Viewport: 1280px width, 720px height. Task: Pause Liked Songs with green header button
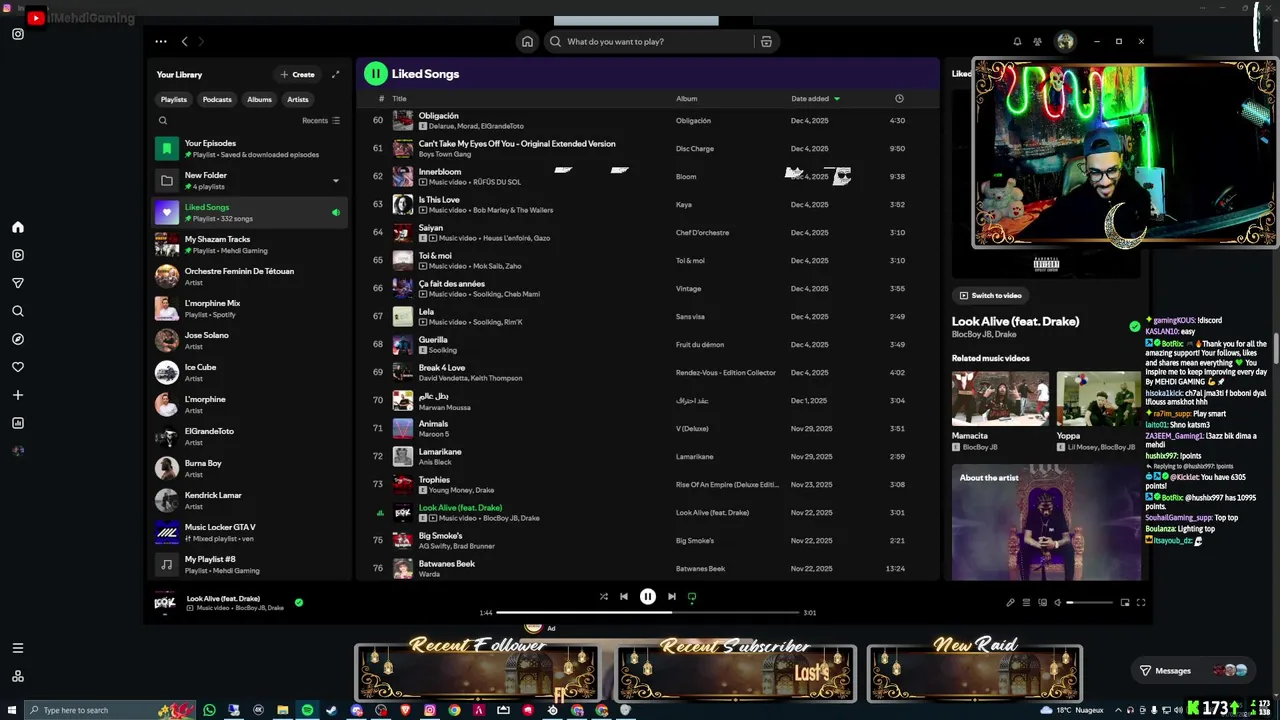[375, 73]
